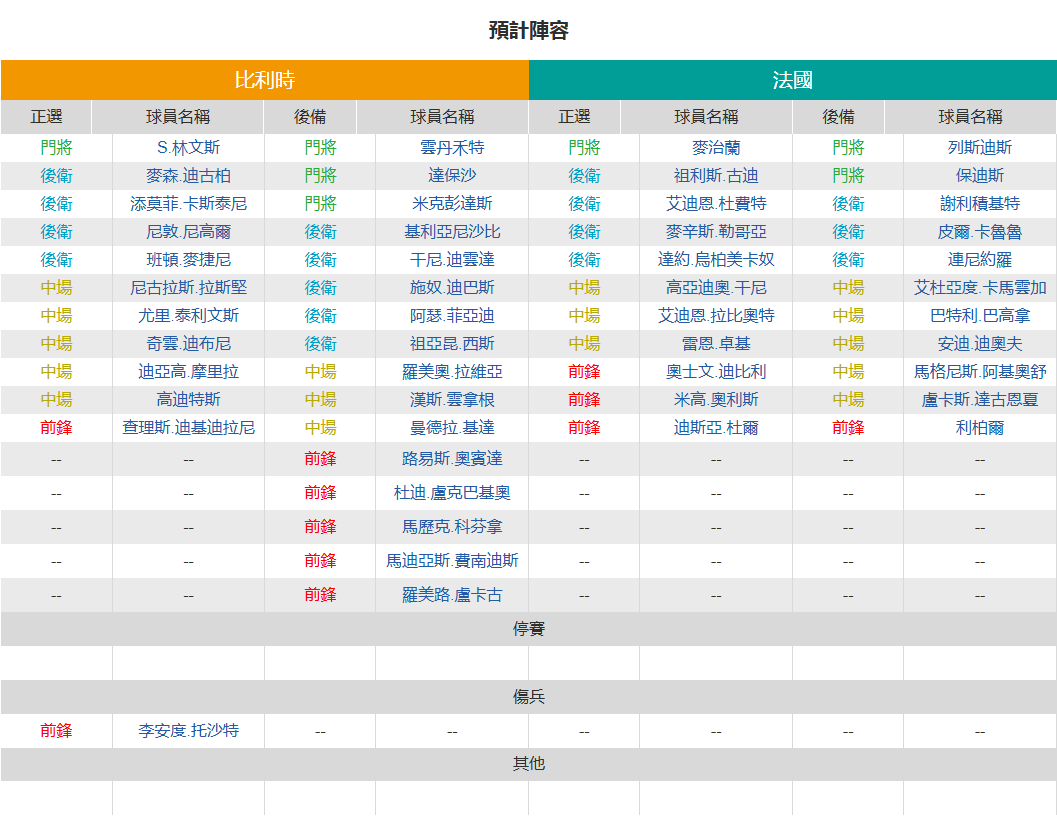Click substitute goalkeeper 雲丹禾特
This screenshot has height=817, width=1057.
click(x=452, y=148)
